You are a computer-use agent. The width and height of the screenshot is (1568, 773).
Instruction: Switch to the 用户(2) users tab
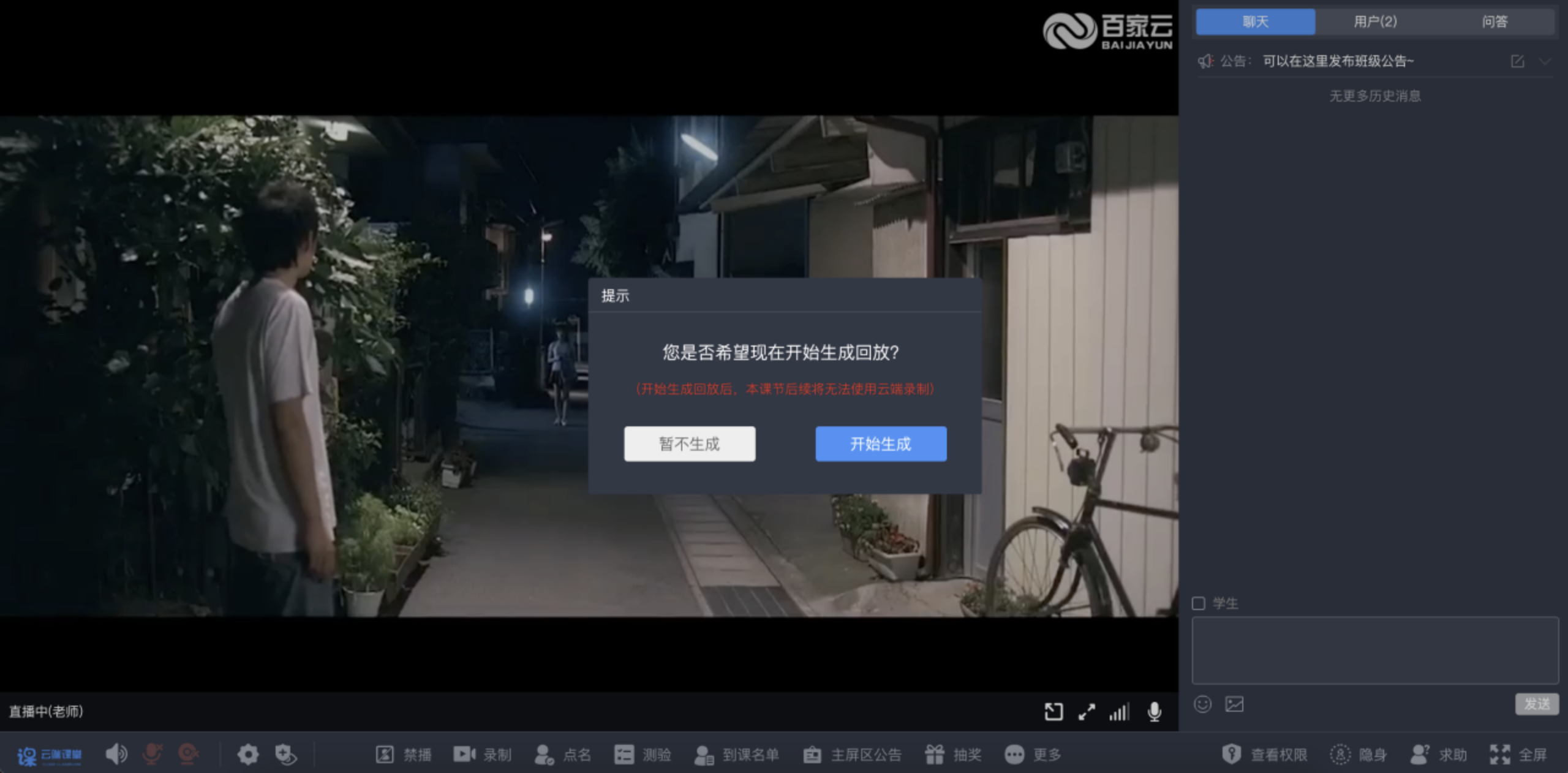tap(1375, 22)
